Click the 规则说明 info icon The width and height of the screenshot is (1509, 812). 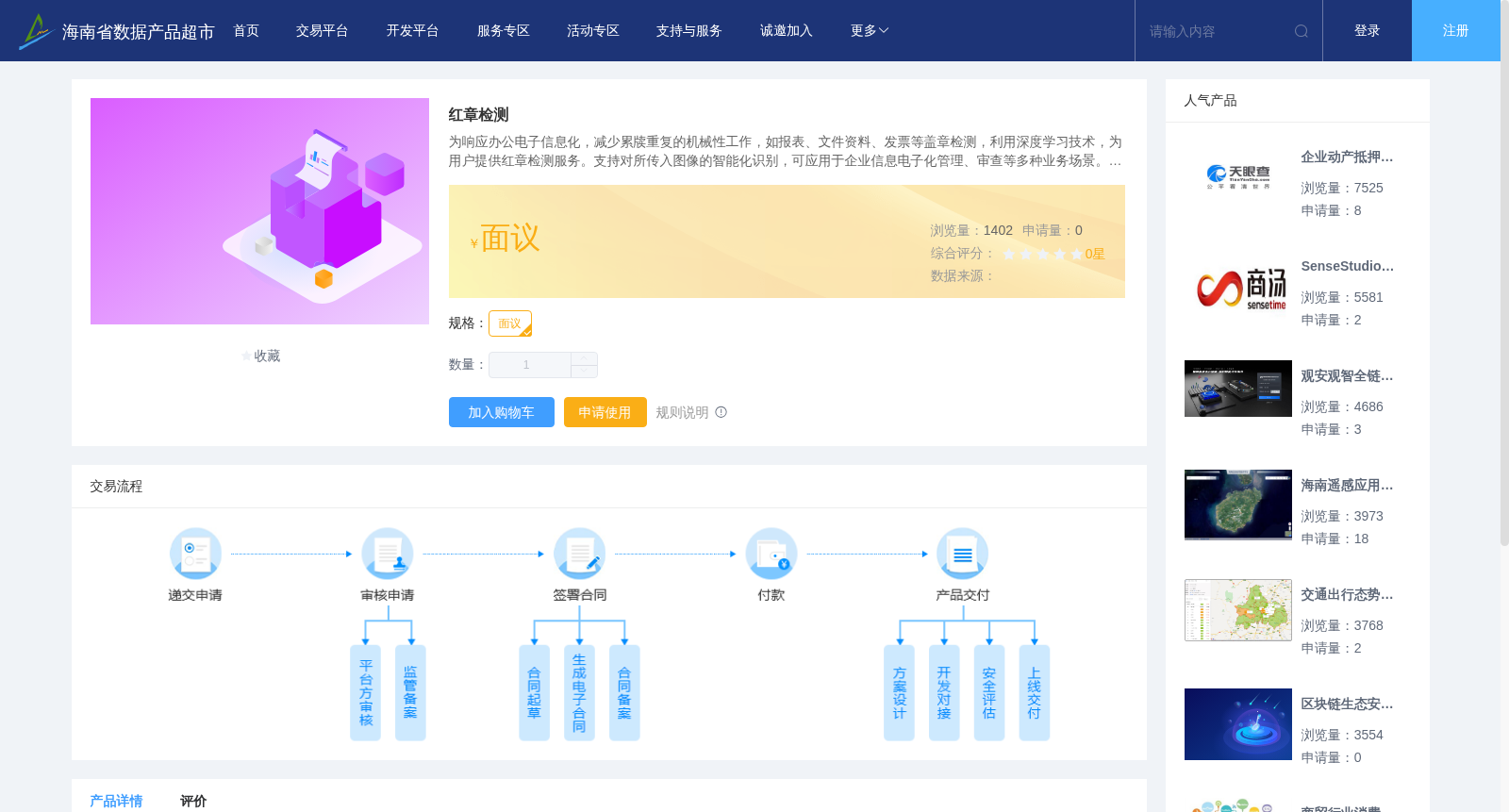click(721, 412)
